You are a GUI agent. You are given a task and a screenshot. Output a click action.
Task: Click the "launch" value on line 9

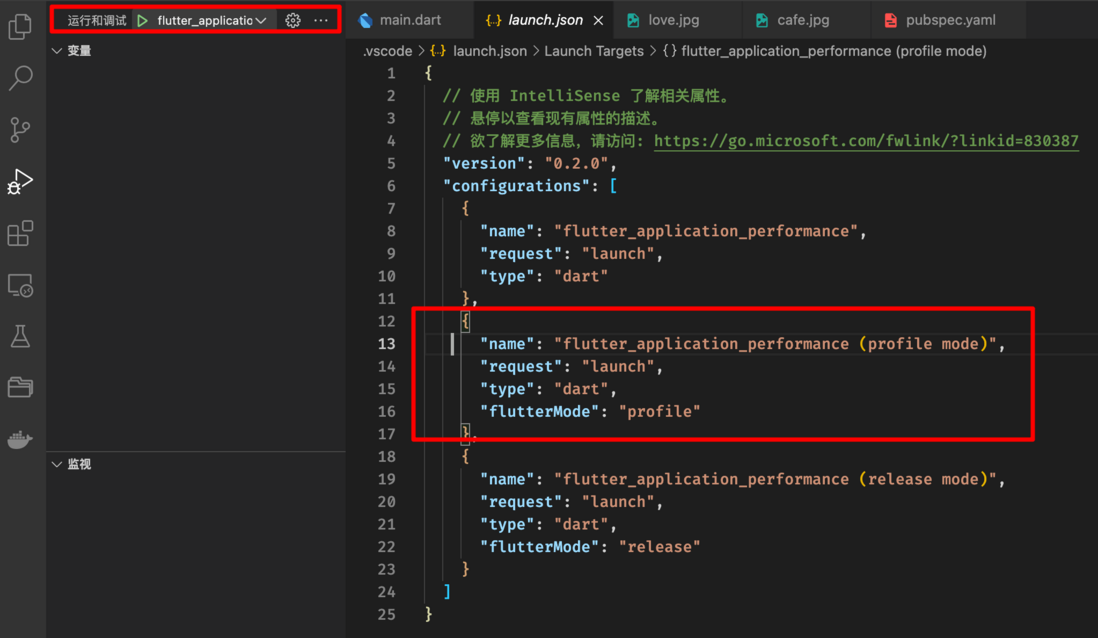click(x=618, y=254)
